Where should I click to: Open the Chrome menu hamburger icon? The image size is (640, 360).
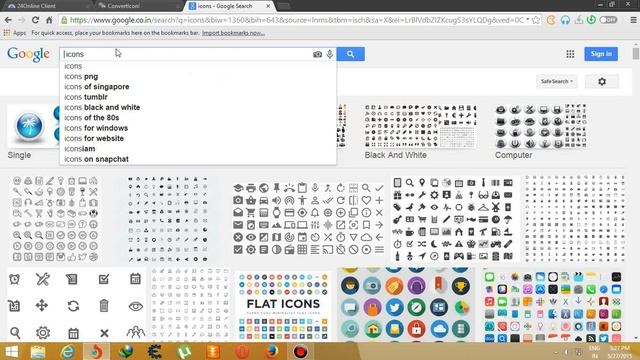coord(633,20)
